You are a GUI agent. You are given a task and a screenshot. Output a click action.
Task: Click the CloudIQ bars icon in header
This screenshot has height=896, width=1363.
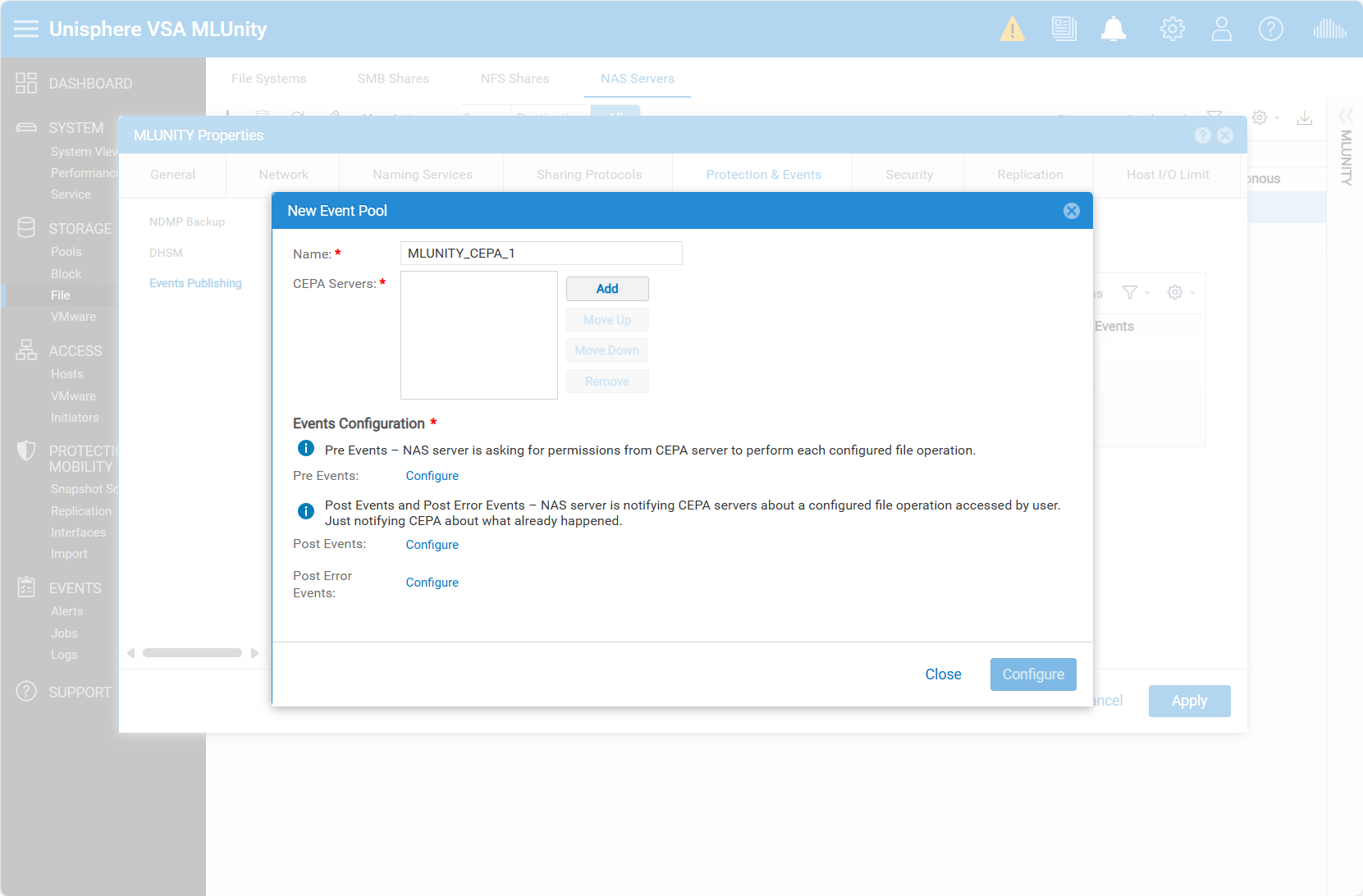pos(1329,30)
